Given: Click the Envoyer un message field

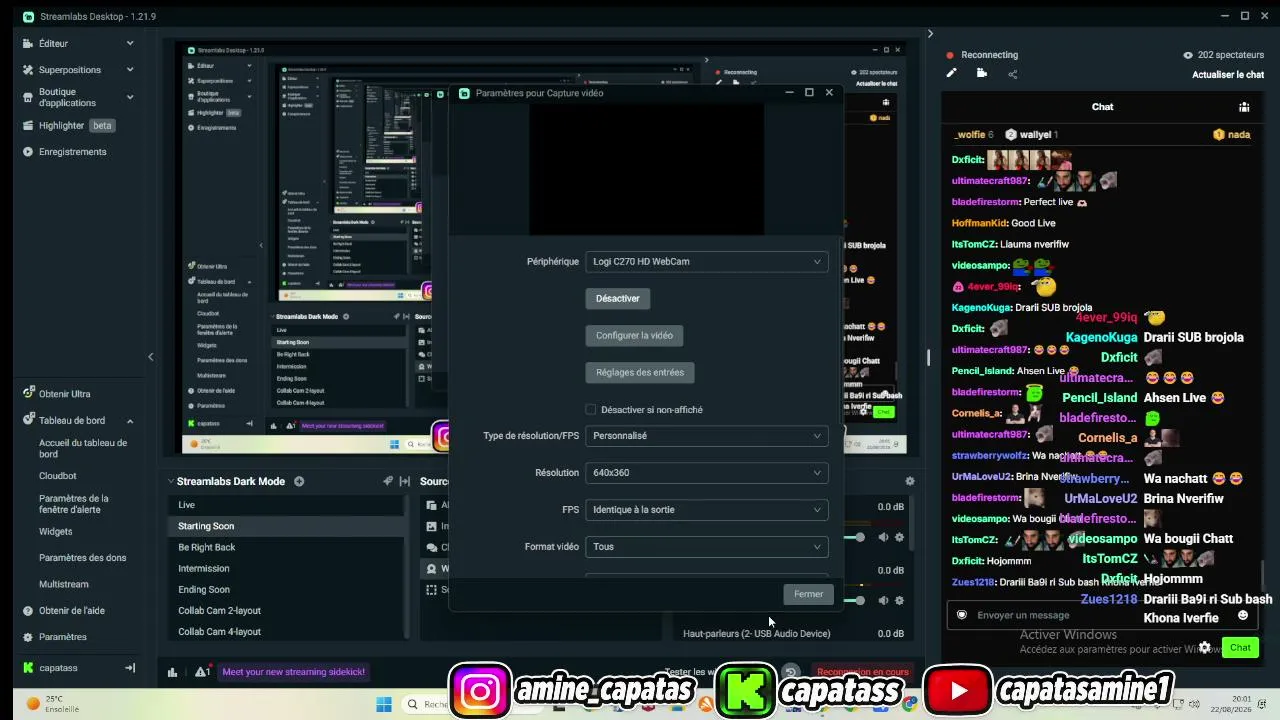Looking at the screenshot, I should [x=1100, y=615].
